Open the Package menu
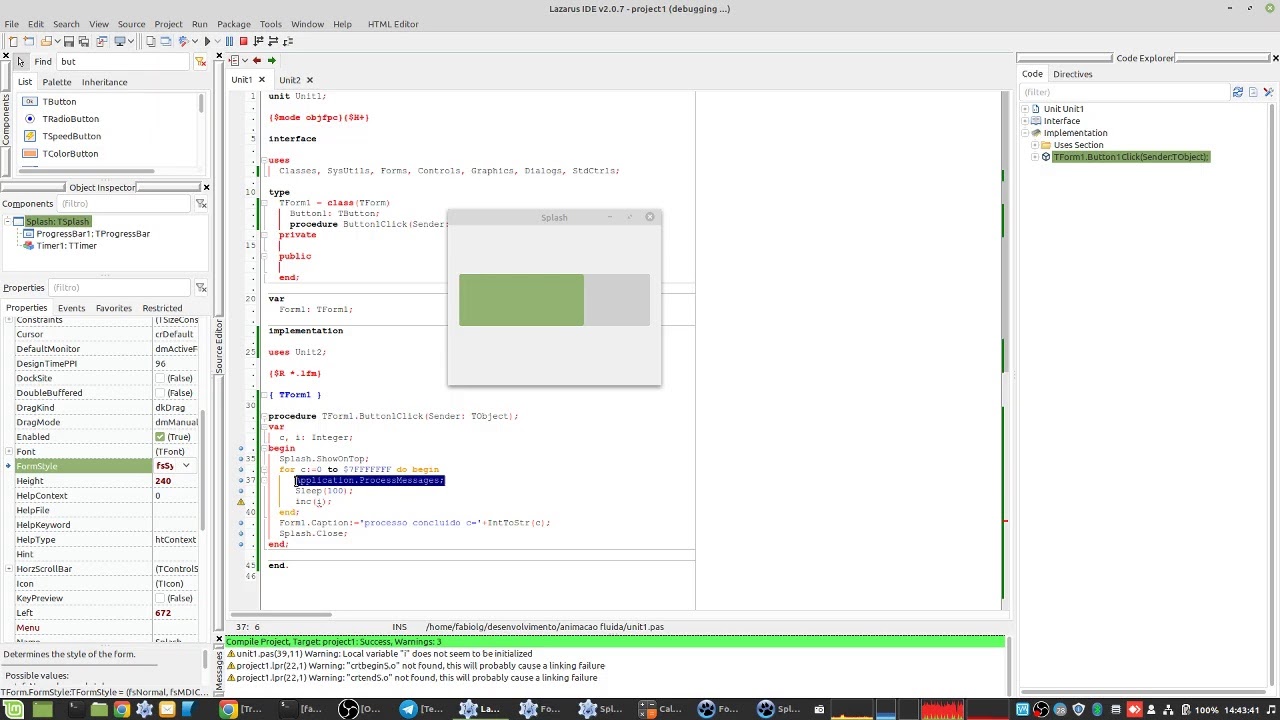This screenshot has height=720, width=1280. [x=234, y=24]
